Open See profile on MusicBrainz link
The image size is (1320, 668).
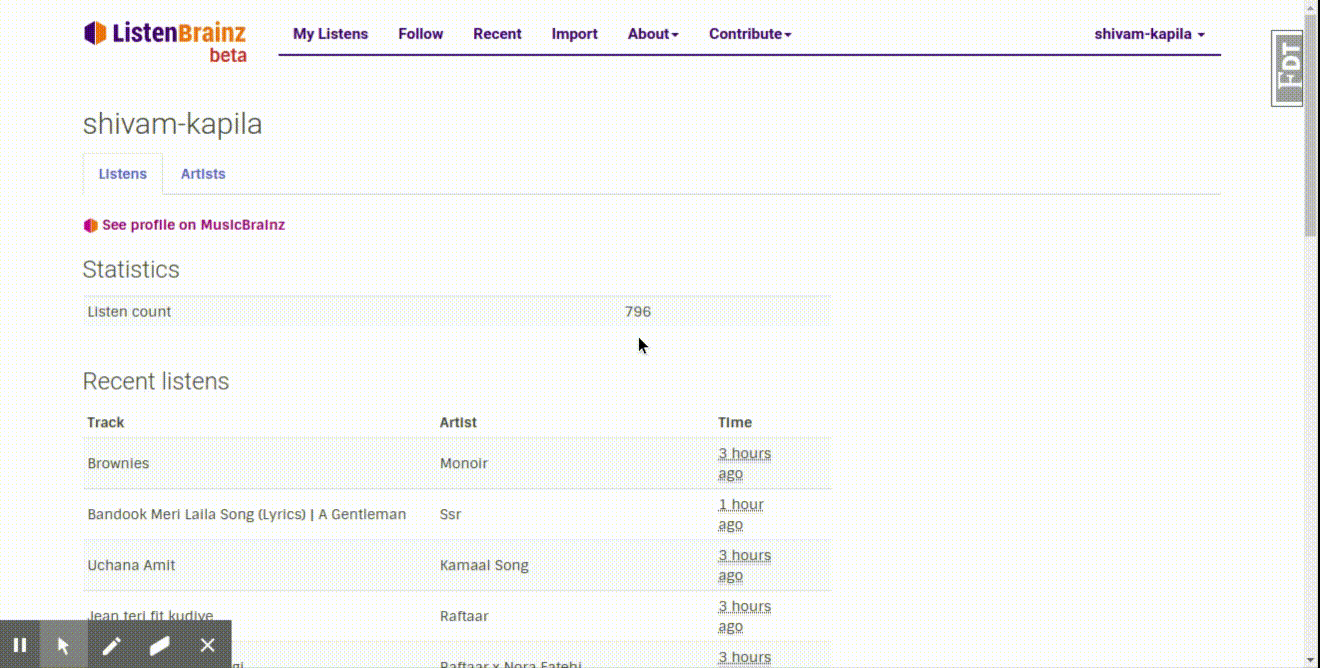point(193,225)
